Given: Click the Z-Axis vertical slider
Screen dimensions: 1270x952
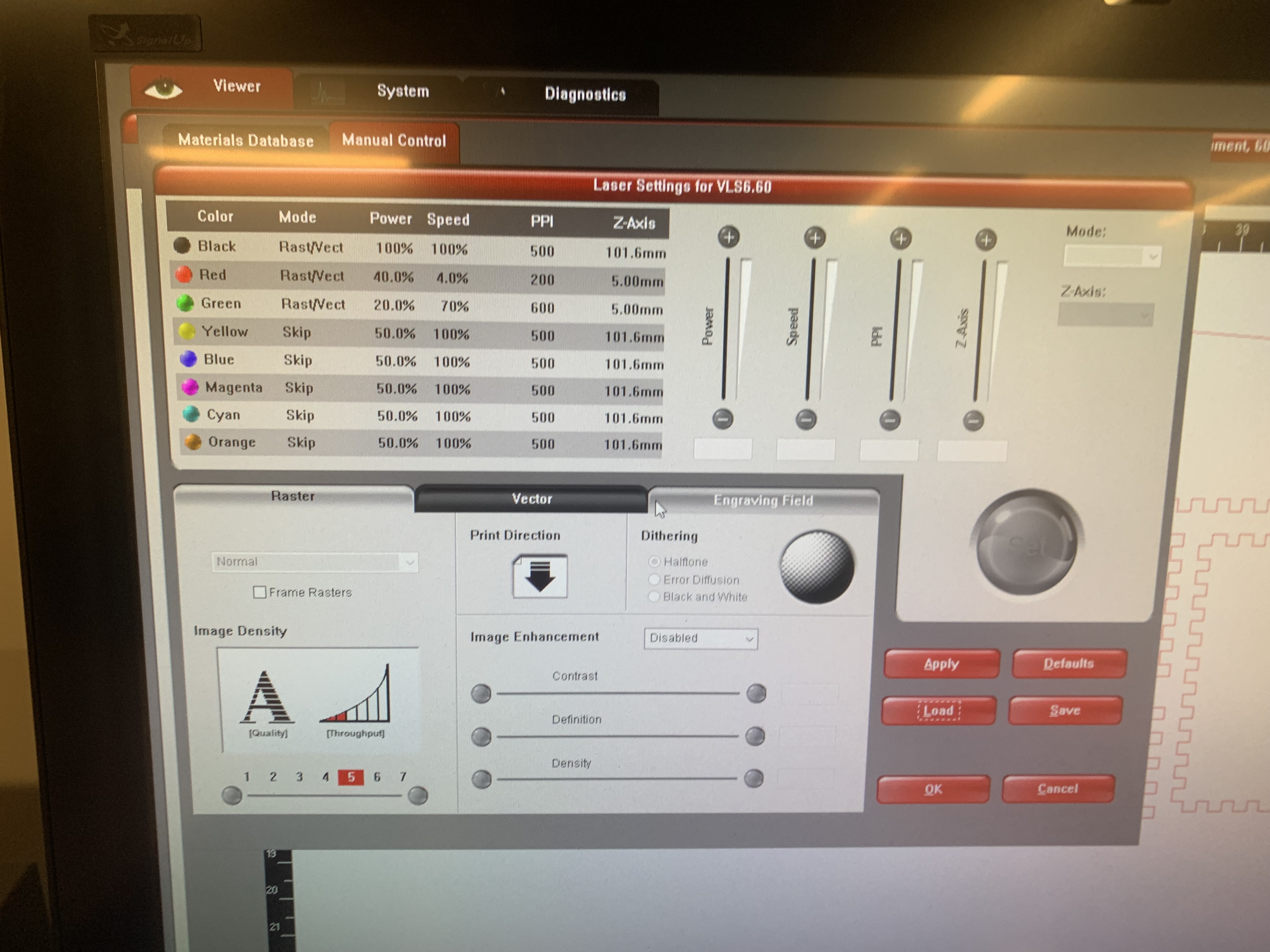Looking at the screenshot, I should (980, 331).
